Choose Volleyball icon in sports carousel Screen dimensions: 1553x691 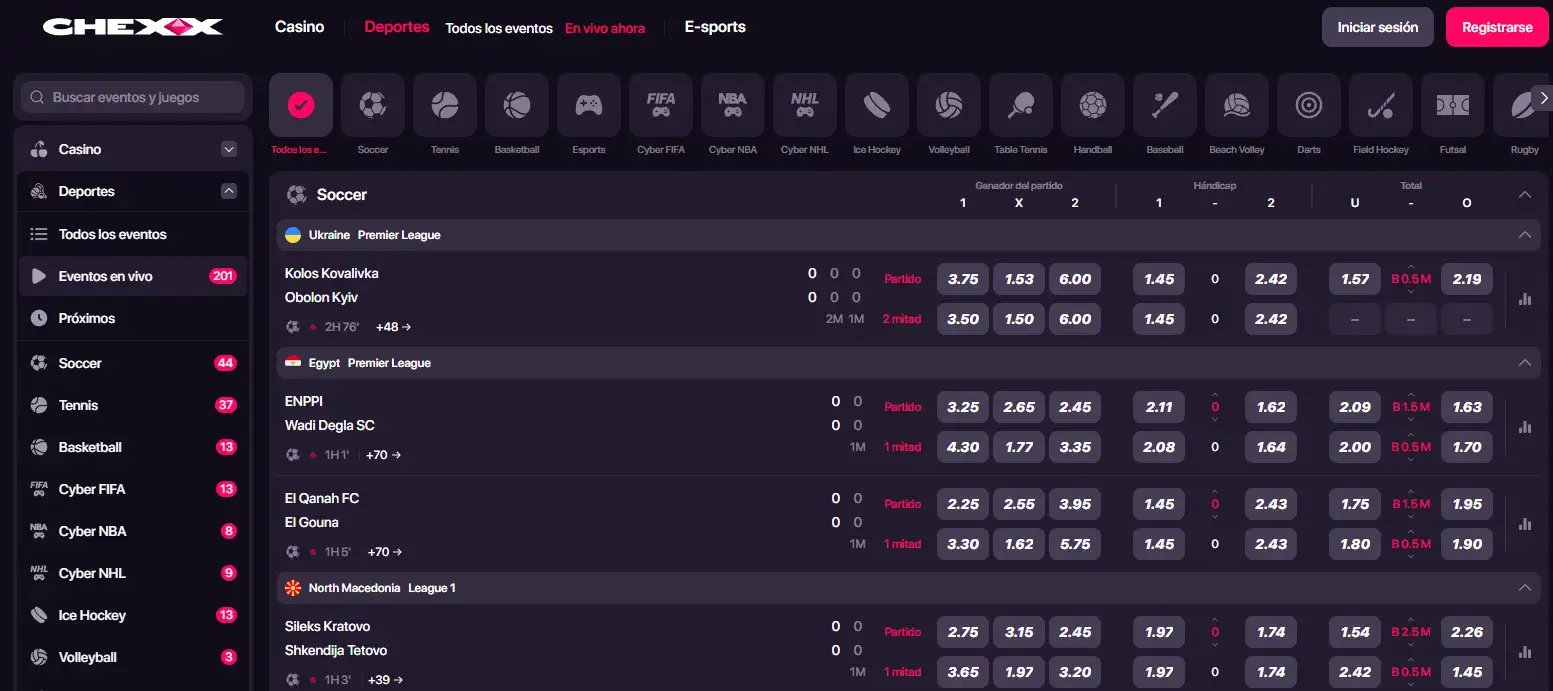949,105
